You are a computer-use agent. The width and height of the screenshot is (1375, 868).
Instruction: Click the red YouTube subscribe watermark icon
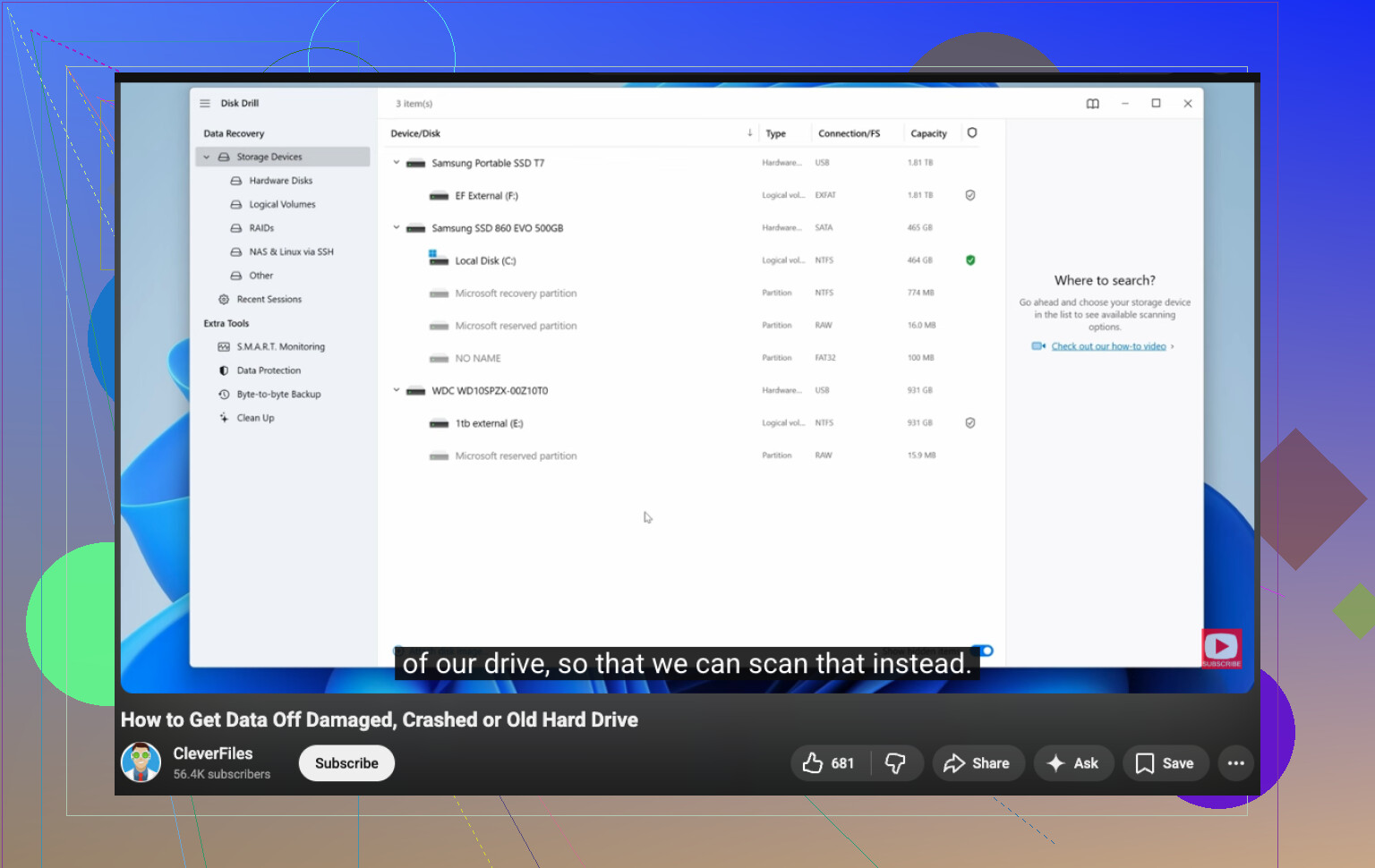(x=1221, y=649)
